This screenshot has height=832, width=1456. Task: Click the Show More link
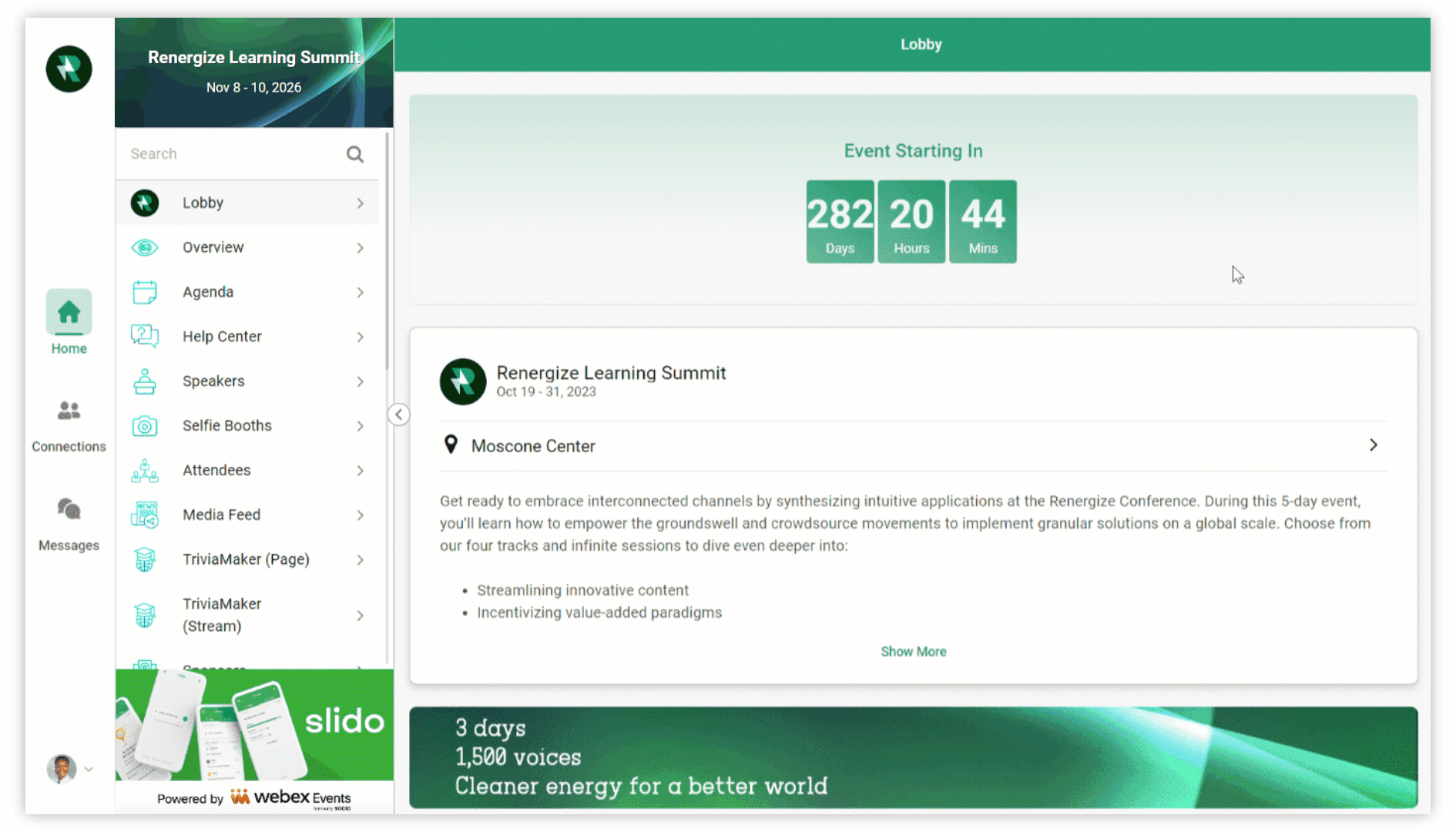[x=914, y=652]
